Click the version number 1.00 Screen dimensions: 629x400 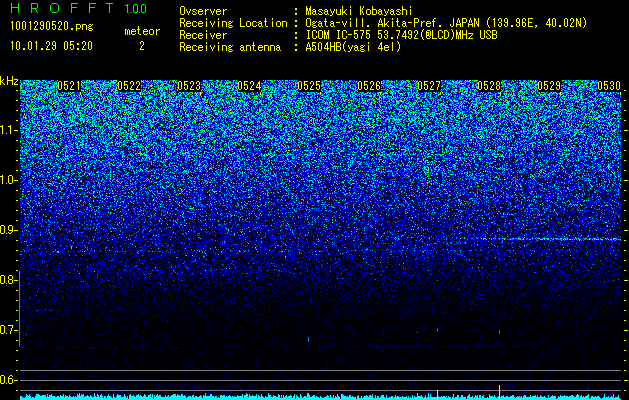135,8
